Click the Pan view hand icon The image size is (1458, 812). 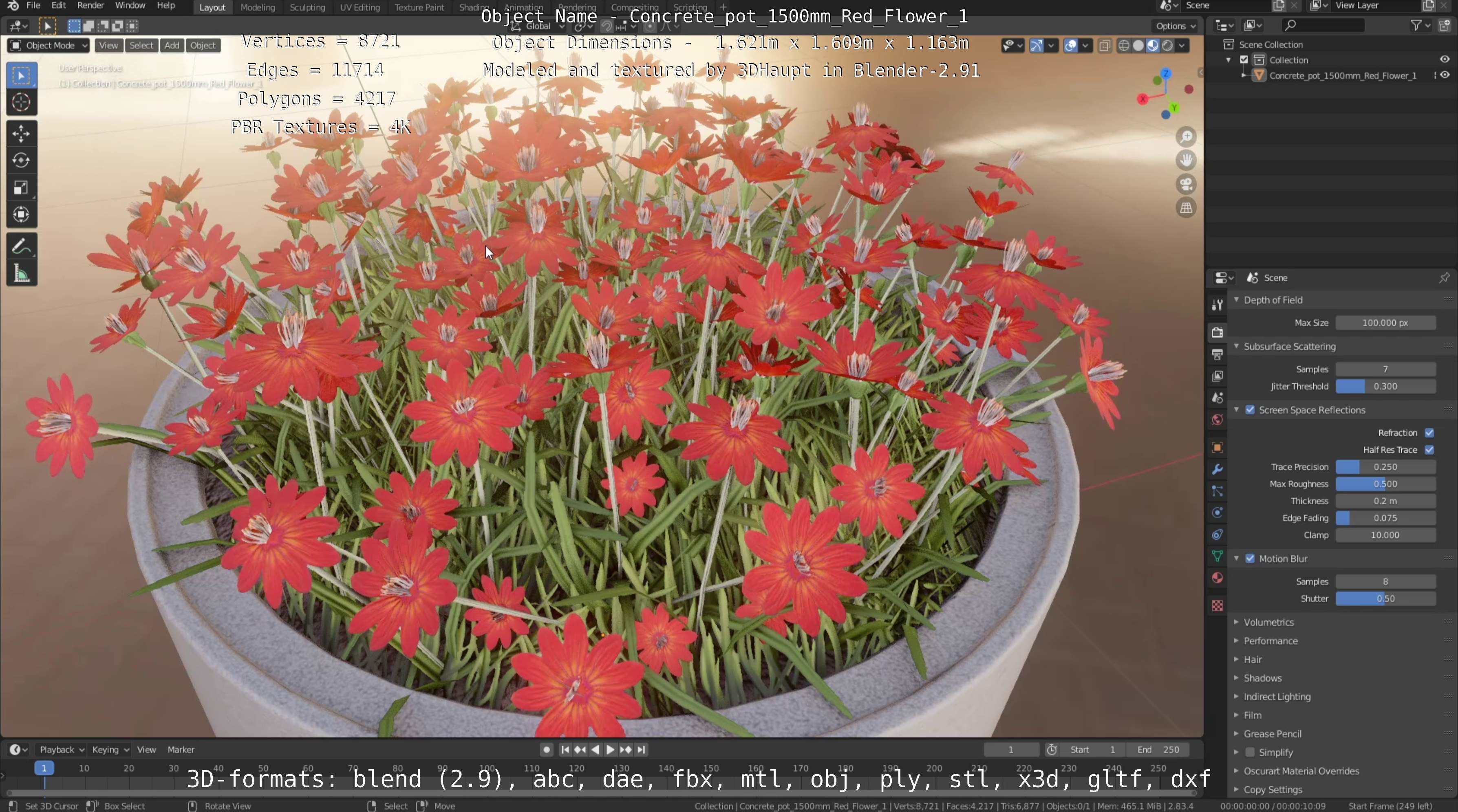click(x=1186, y=161)
